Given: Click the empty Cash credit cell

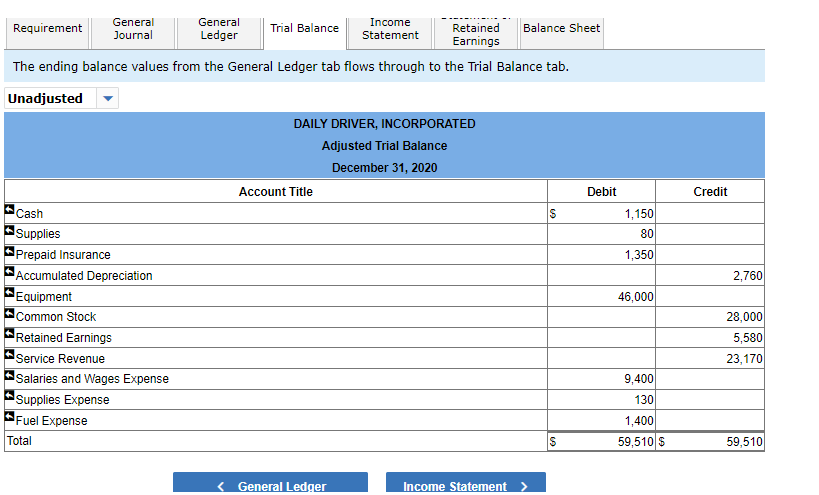Looking at the screenshot, I should (x=710, y=214).
